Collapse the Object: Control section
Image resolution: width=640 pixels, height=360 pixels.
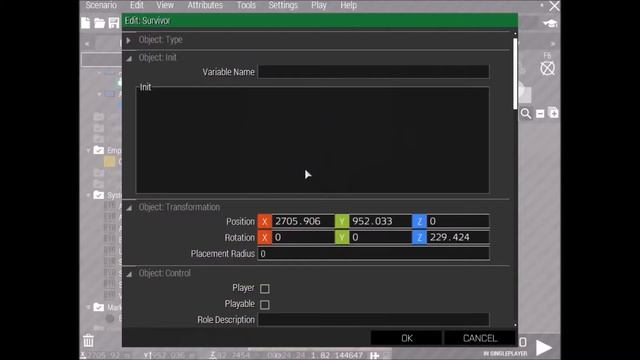coord(129,274)
